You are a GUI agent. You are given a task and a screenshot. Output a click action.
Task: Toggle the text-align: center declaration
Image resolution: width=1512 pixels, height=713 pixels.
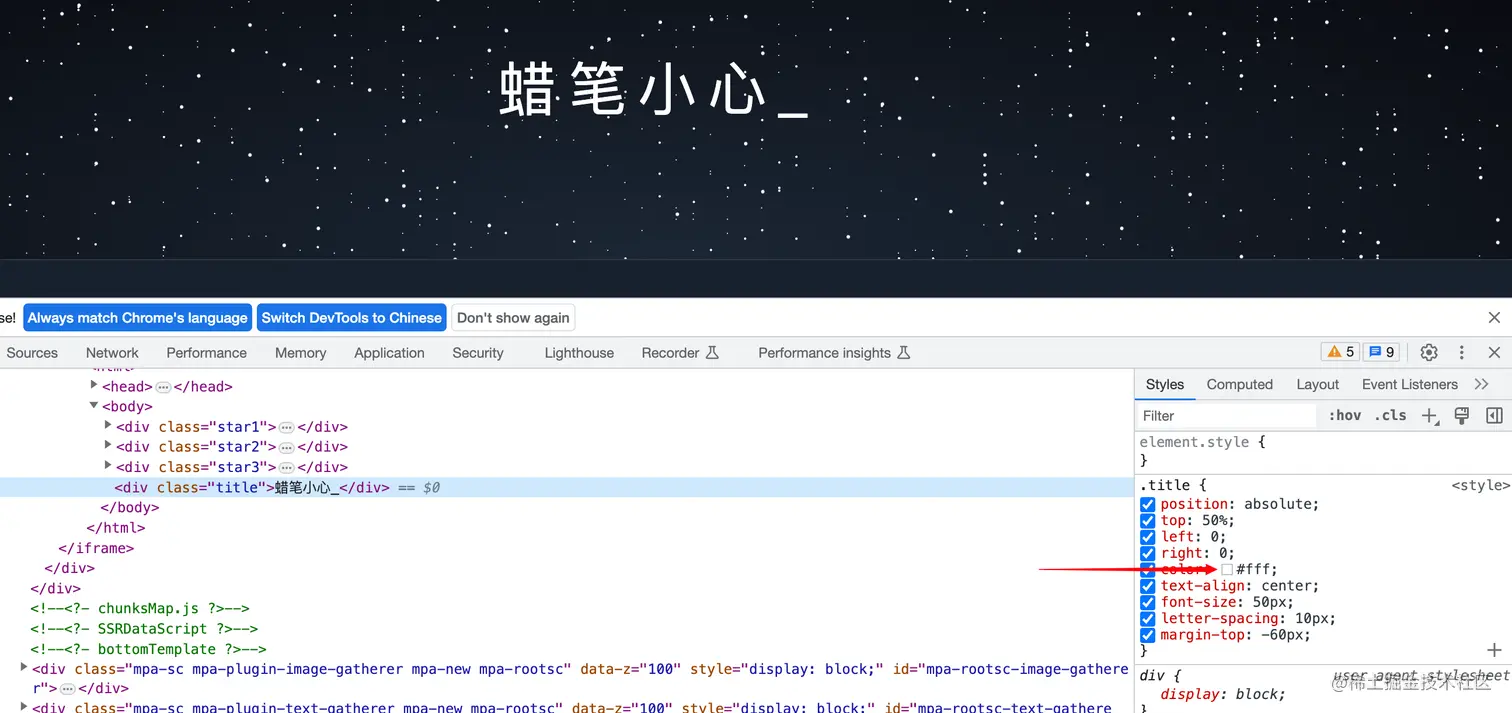(x=1148, y=586)
